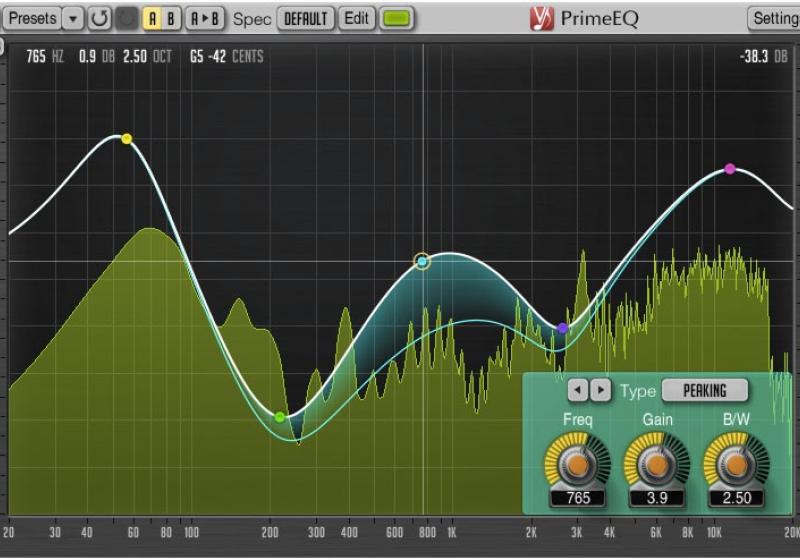Open the filter Type selector showing PEAKING
This screenshot has height=560, width=800.
pos(705,390)
